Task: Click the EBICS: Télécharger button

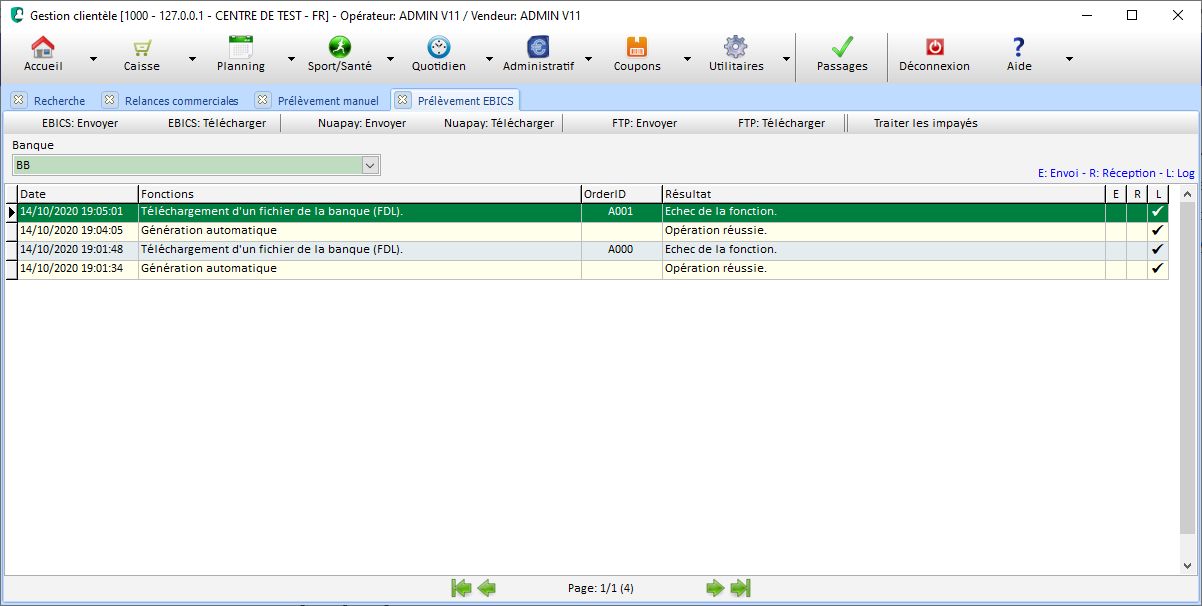Action: [217, 123]
